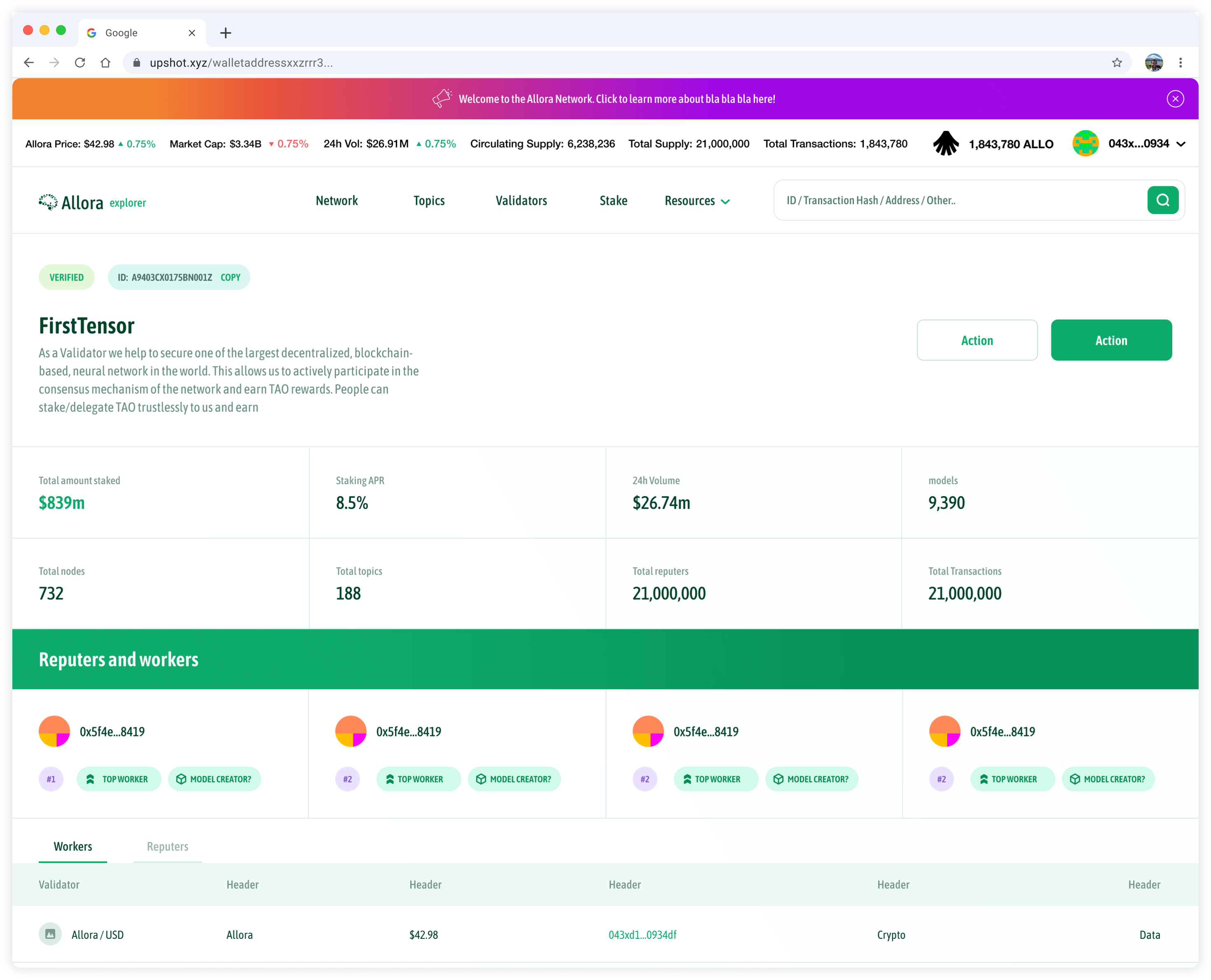This screenshot has height=980, width=1211.
Task: Click the FirstTensor validator title
Action: click(x=86, y=326)
